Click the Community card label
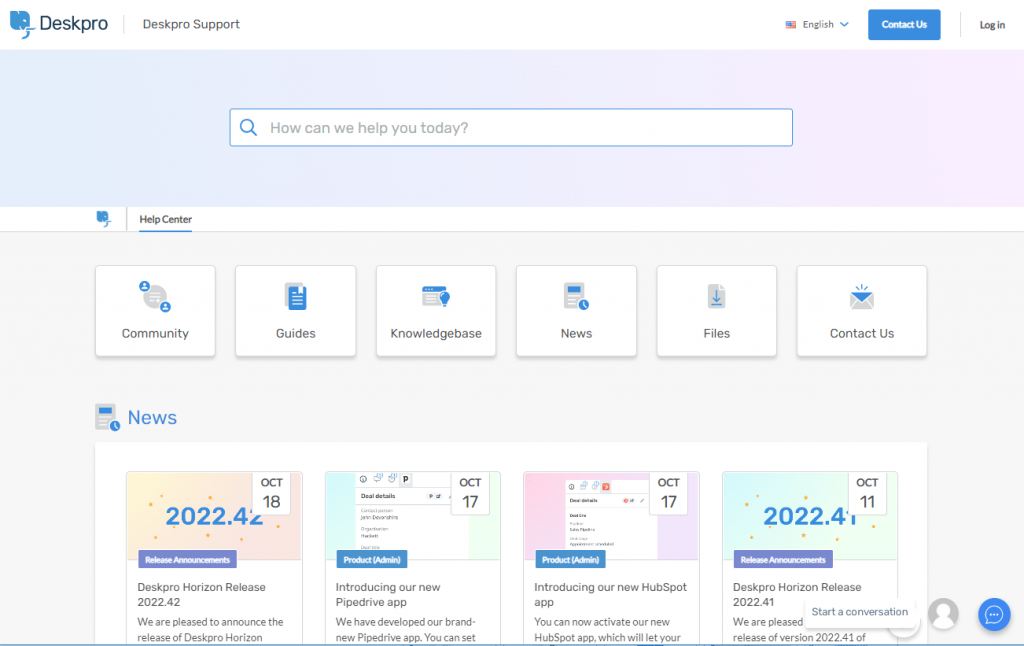Image resolution: width=1024 pixels, height=646 pixels. pos(155,333)
